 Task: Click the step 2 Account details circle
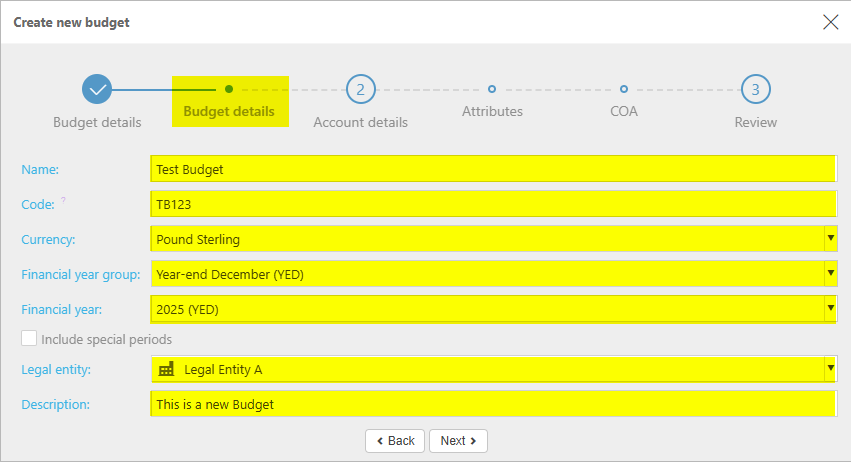point(360,89)
